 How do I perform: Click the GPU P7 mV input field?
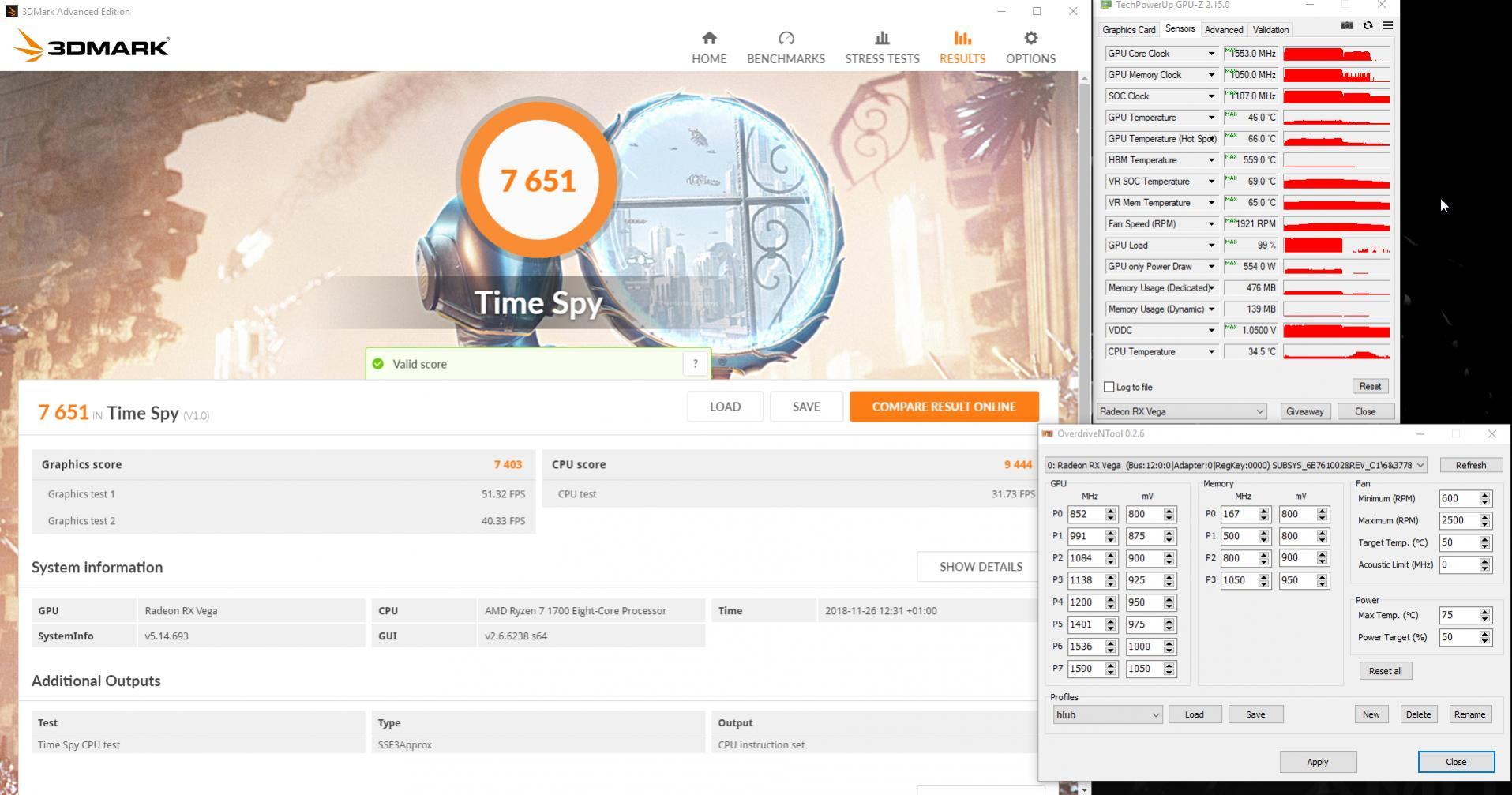tap(1145, 669)
